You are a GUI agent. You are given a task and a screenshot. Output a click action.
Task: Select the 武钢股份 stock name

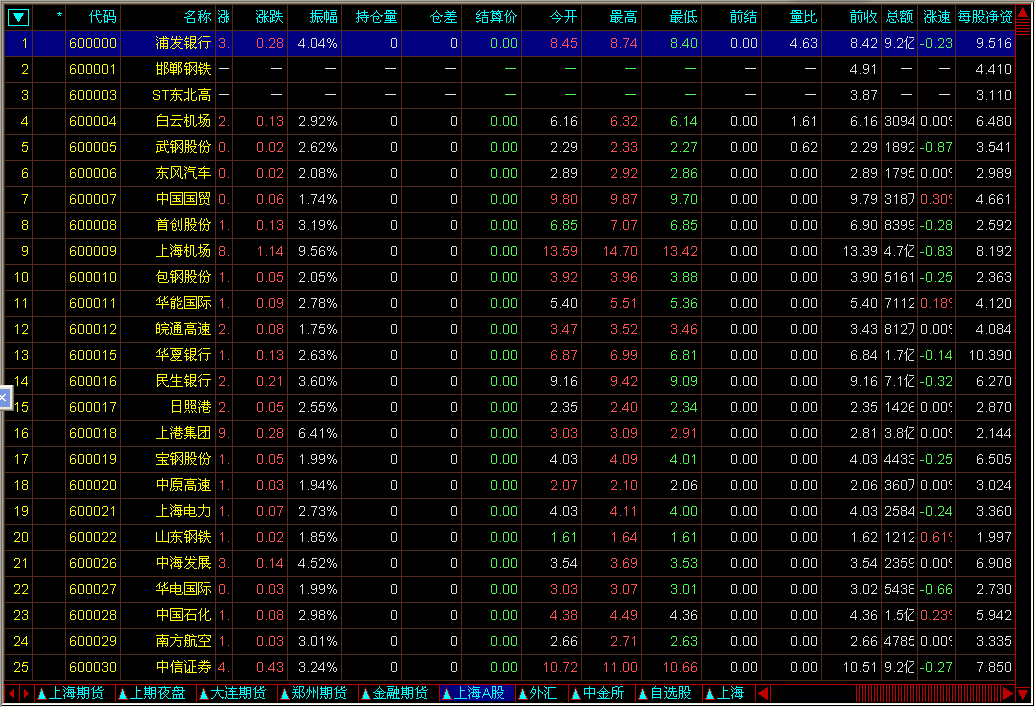click(x=183, y=147)
